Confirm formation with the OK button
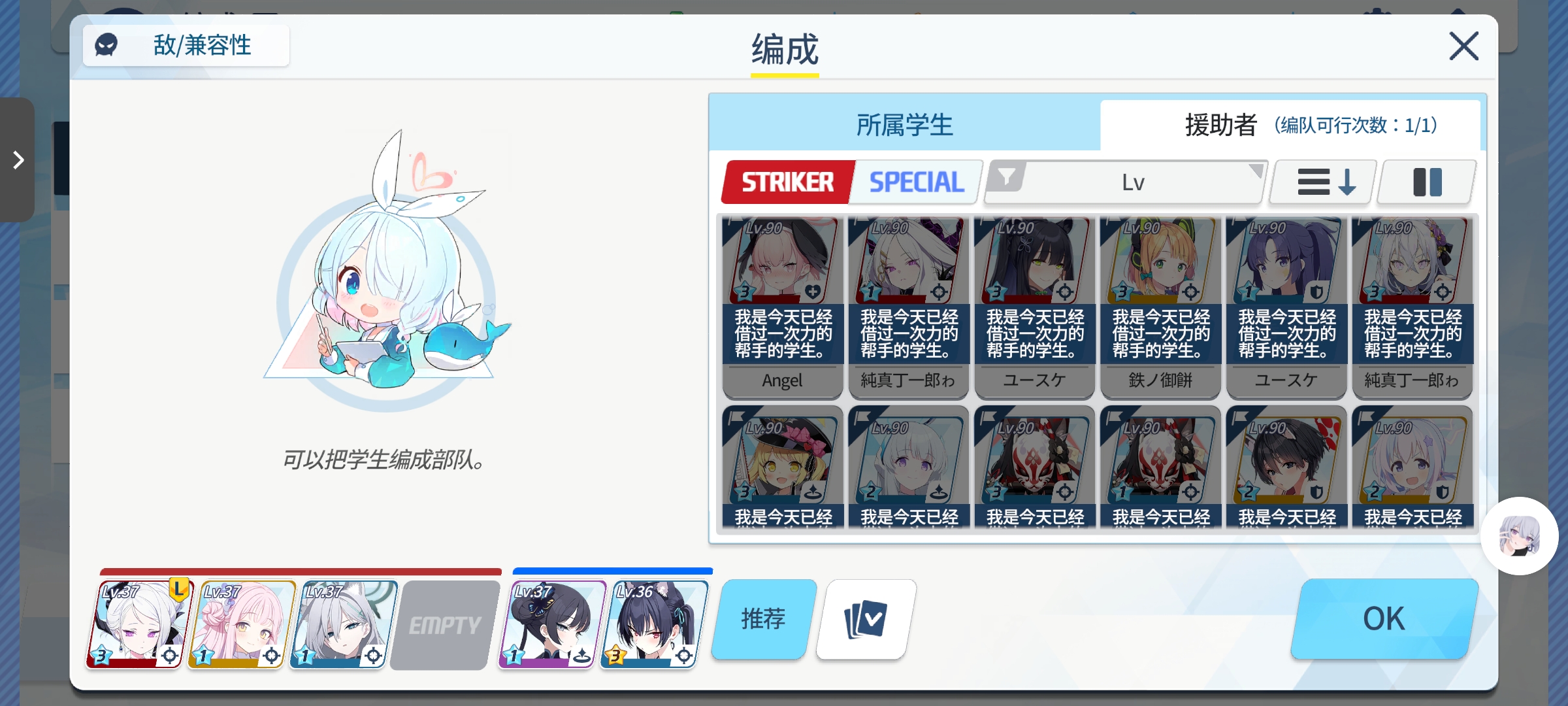Image resolution: width=1568 pixels, height=706 pixels. pyautogui.click(x=1384, y=619)
